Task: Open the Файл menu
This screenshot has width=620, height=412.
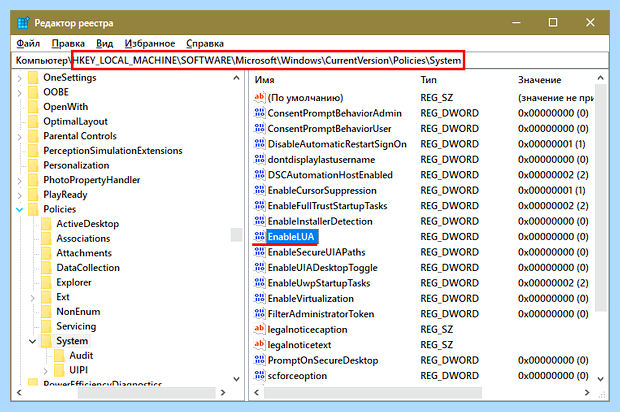Action: (x=28, y=43)
